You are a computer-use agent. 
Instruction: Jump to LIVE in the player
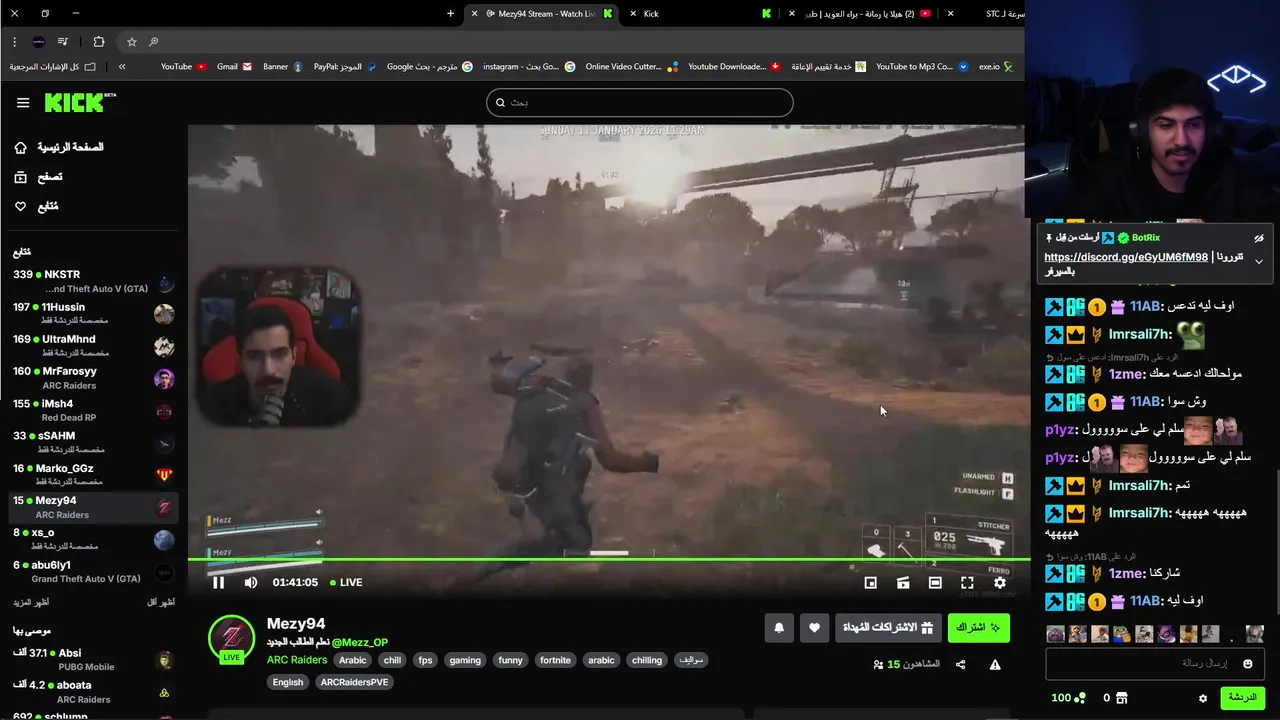346,582
